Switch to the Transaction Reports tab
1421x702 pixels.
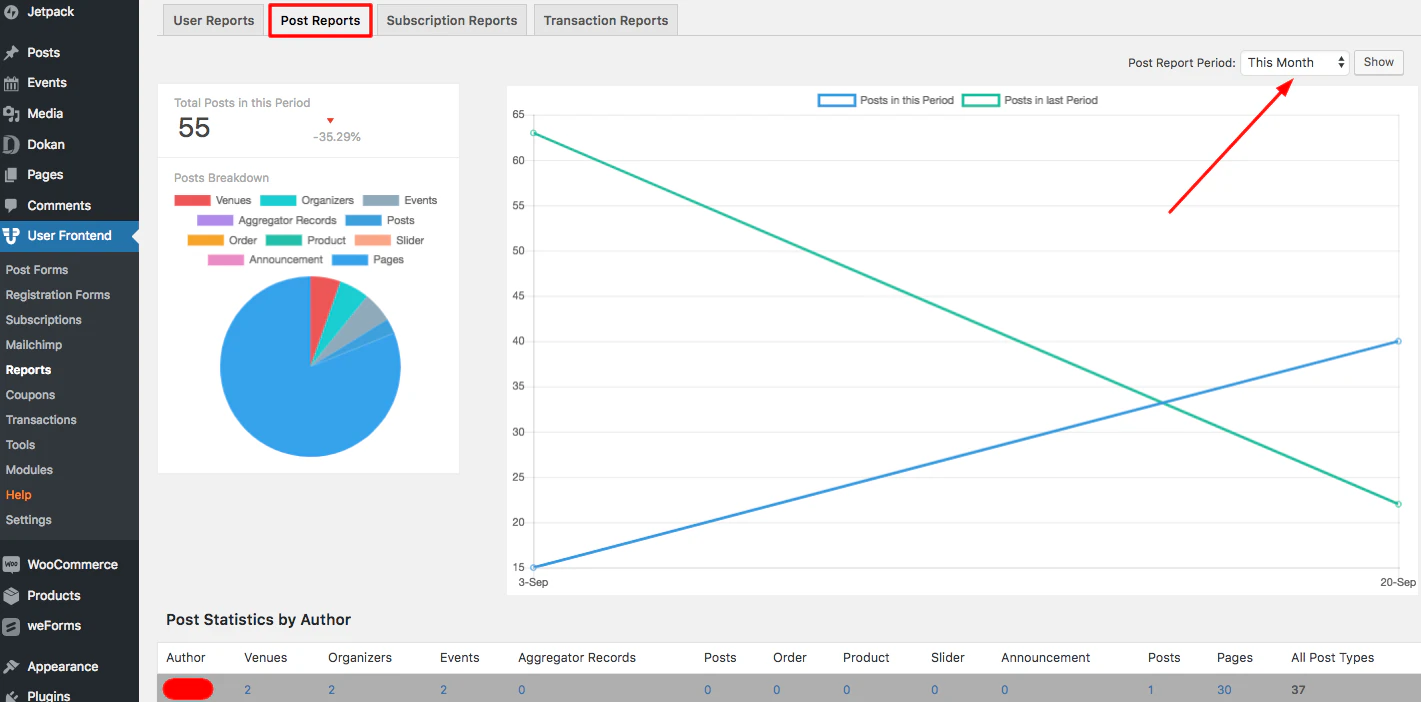pyautogui.click(x=606, y=20)
